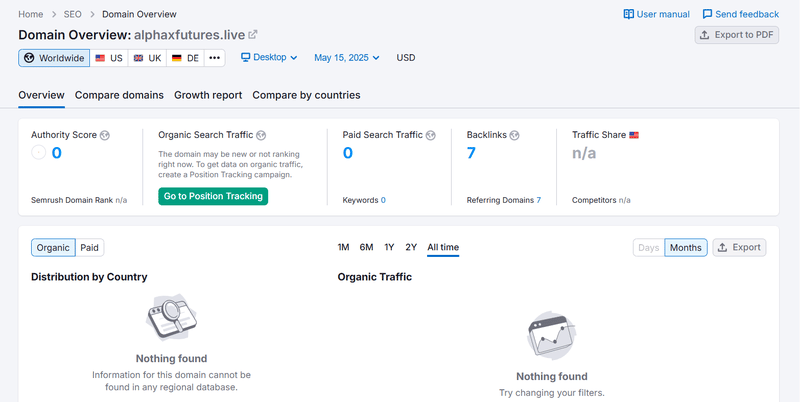Screen dimensions: 800x402
Task: Click the globe icon beside Organic Search Traffic
Action: click(x=261, y=135)
